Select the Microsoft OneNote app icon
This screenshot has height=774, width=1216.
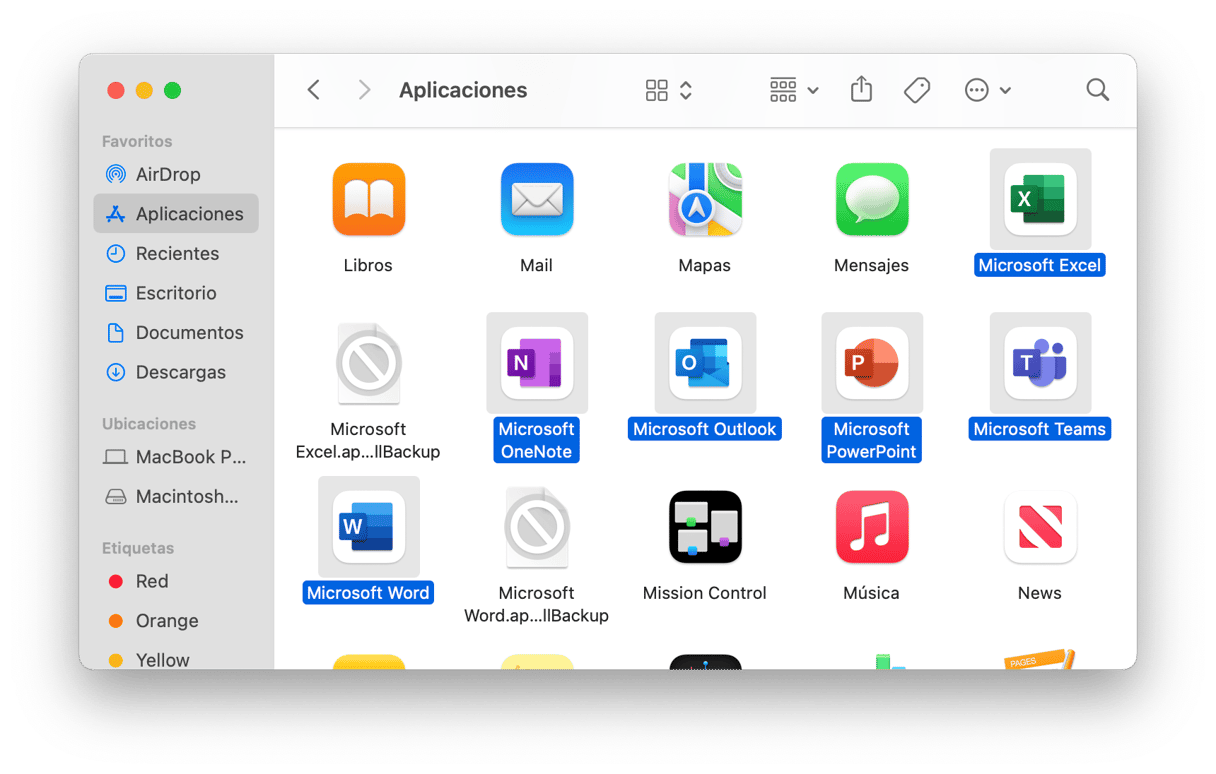(537, 363)
